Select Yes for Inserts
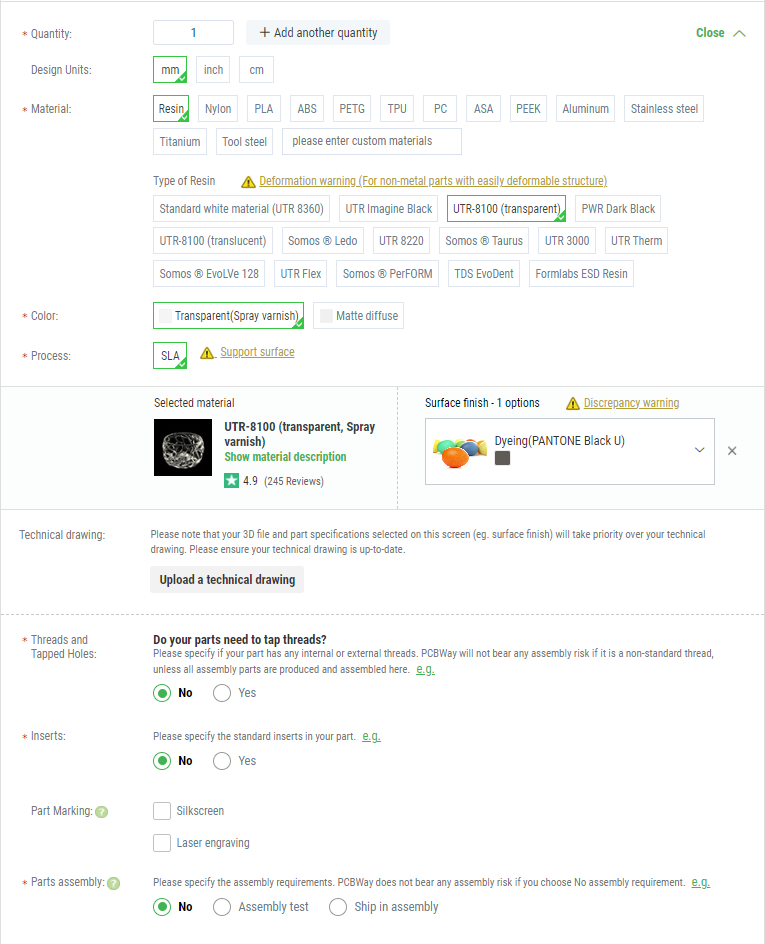 click(221, 761)
